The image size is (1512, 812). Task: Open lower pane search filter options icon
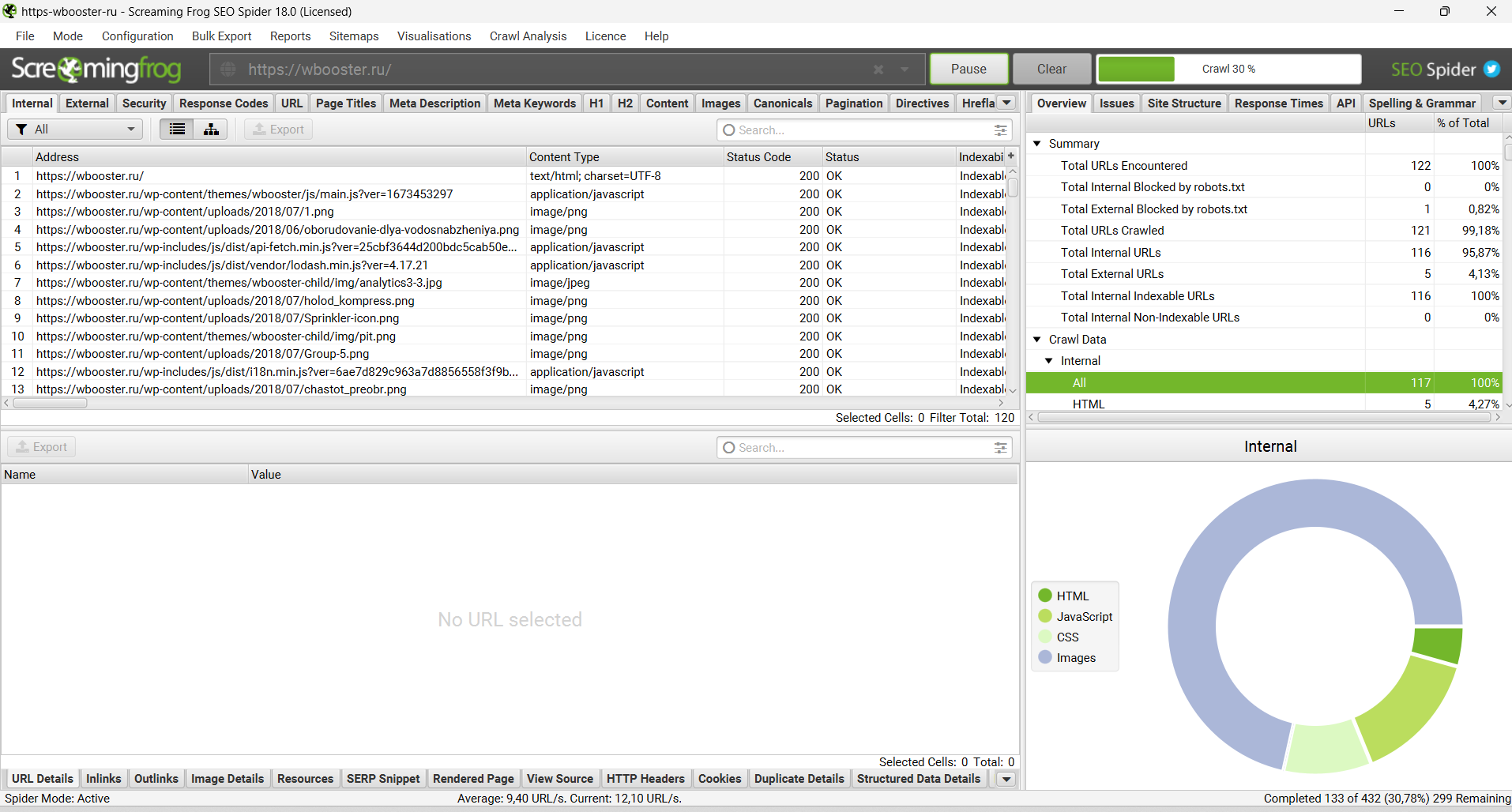[1001, 448]
